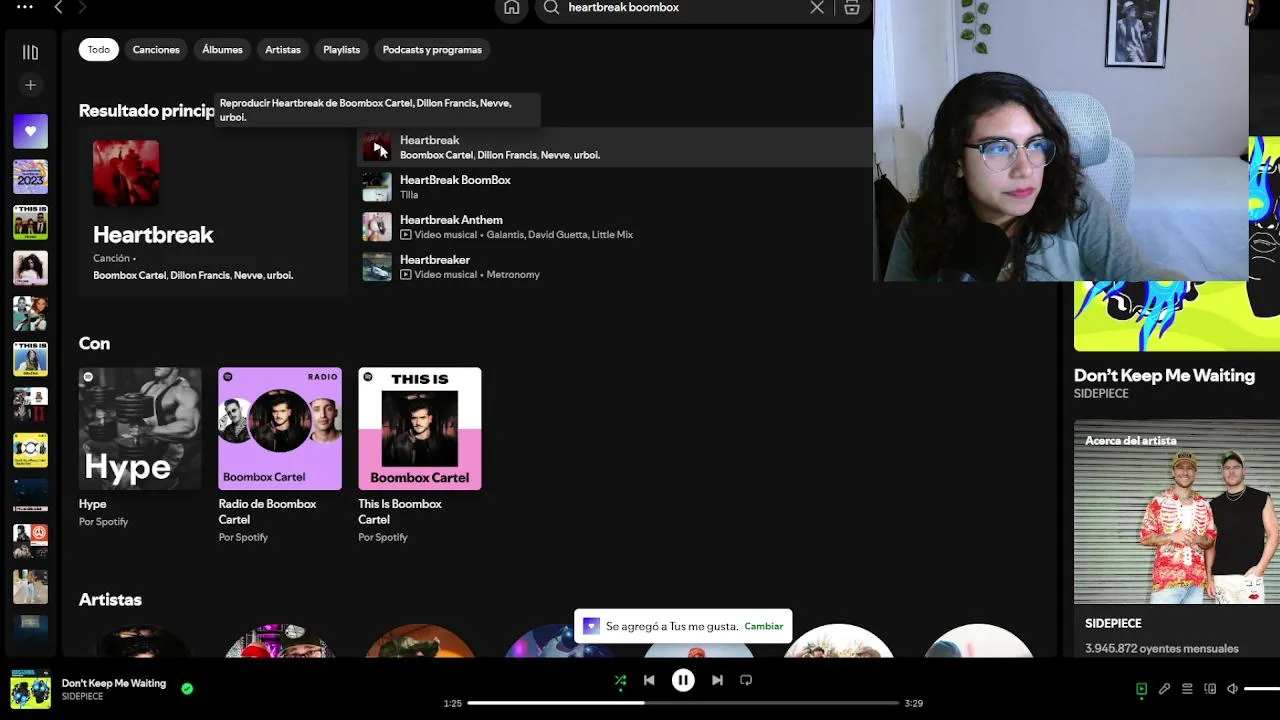Mute with the speaker volume icon
The image size is (1280, 720).
click(1232, 689)
